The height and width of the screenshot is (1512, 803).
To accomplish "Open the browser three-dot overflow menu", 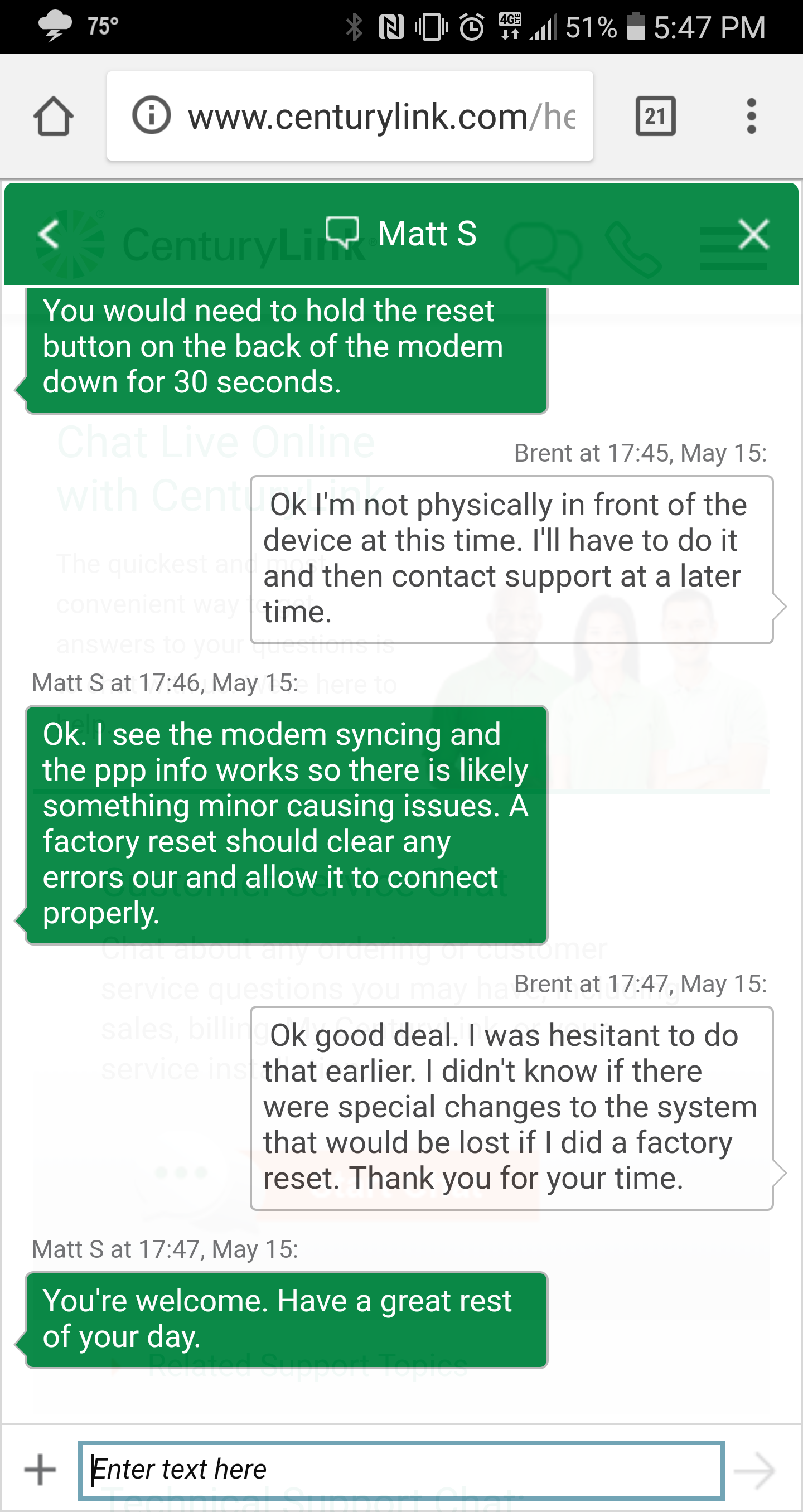I will [751, 116].
